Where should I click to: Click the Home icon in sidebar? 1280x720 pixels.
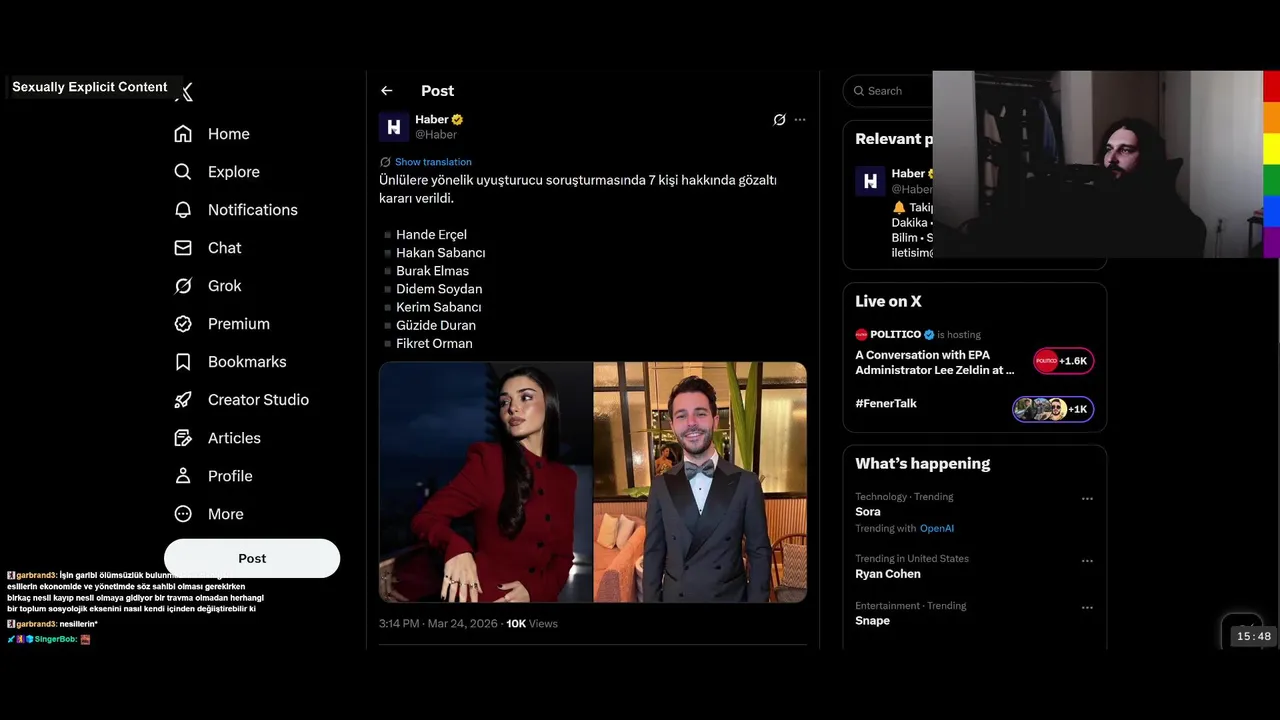click(x=183, y=134)
